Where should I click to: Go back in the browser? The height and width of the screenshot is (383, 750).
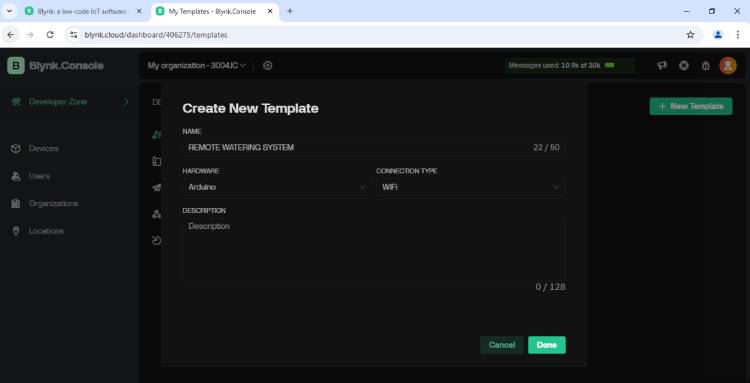tap(11, 34)
